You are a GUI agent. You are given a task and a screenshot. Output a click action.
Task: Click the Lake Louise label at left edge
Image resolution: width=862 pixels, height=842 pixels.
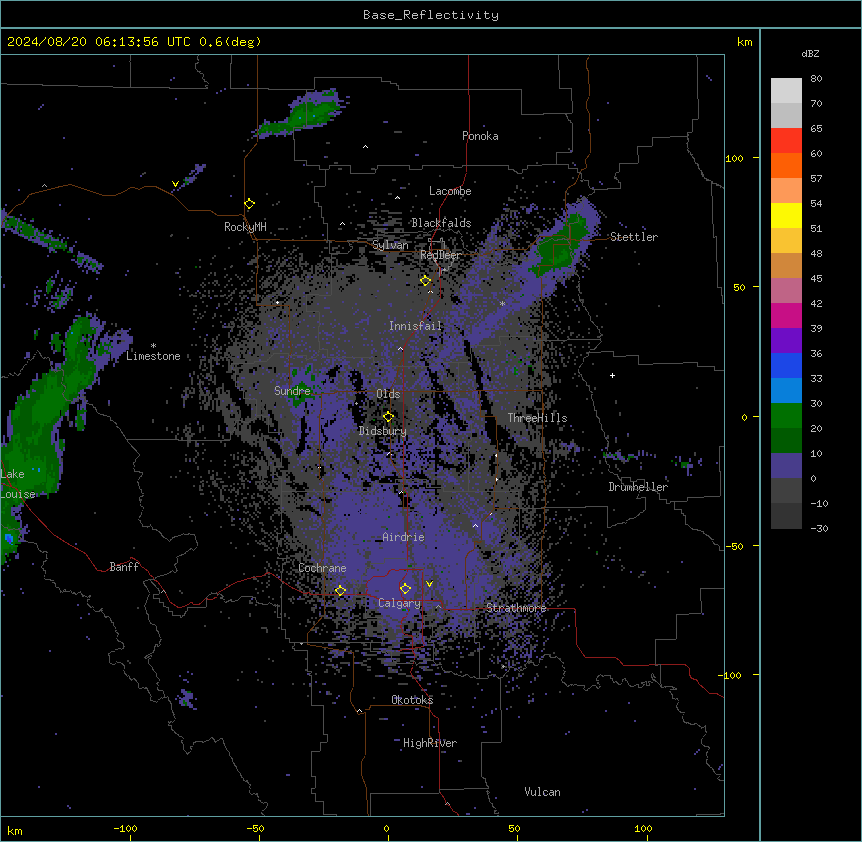click(18, 484)
